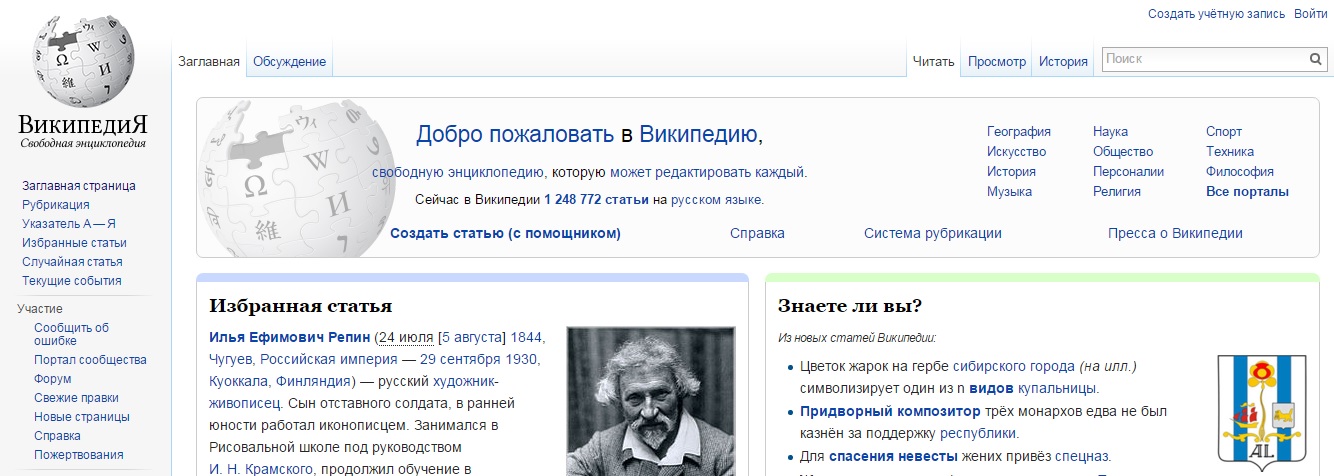Image resolution: width=1334 pixels, height=476 pixels.
Task: Open the Куоккала article link
Action: point(240,381)
